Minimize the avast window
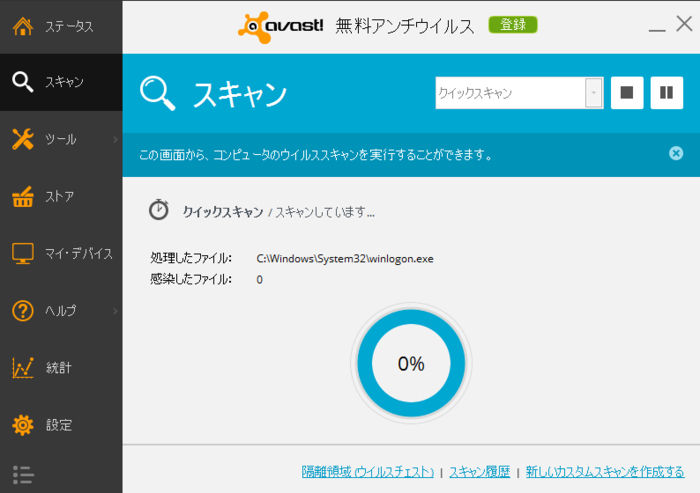This screenshot has width=700, height=493. click(x=657, y=30)
